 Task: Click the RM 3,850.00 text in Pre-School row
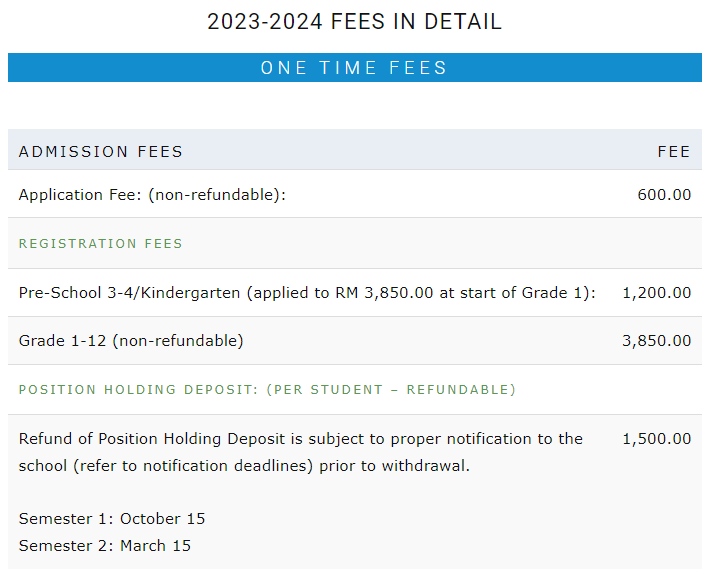tap(384, 293)
